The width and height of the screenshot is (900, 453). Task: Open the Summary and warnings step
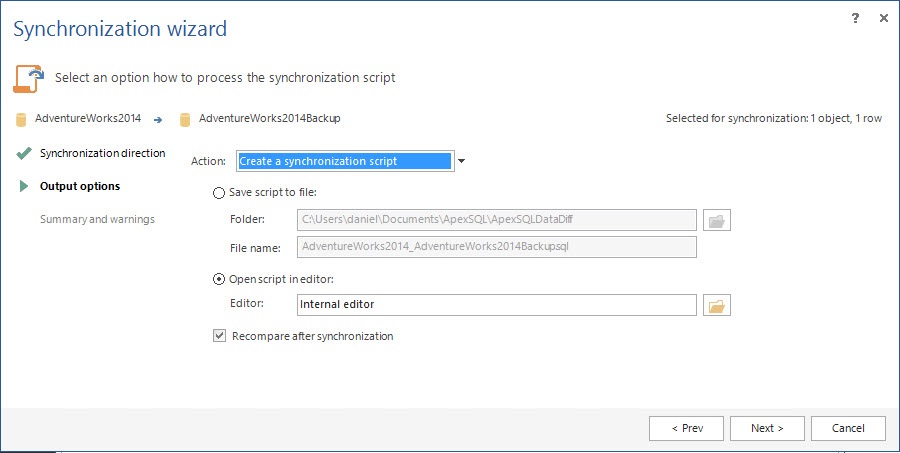coord(97,219)
